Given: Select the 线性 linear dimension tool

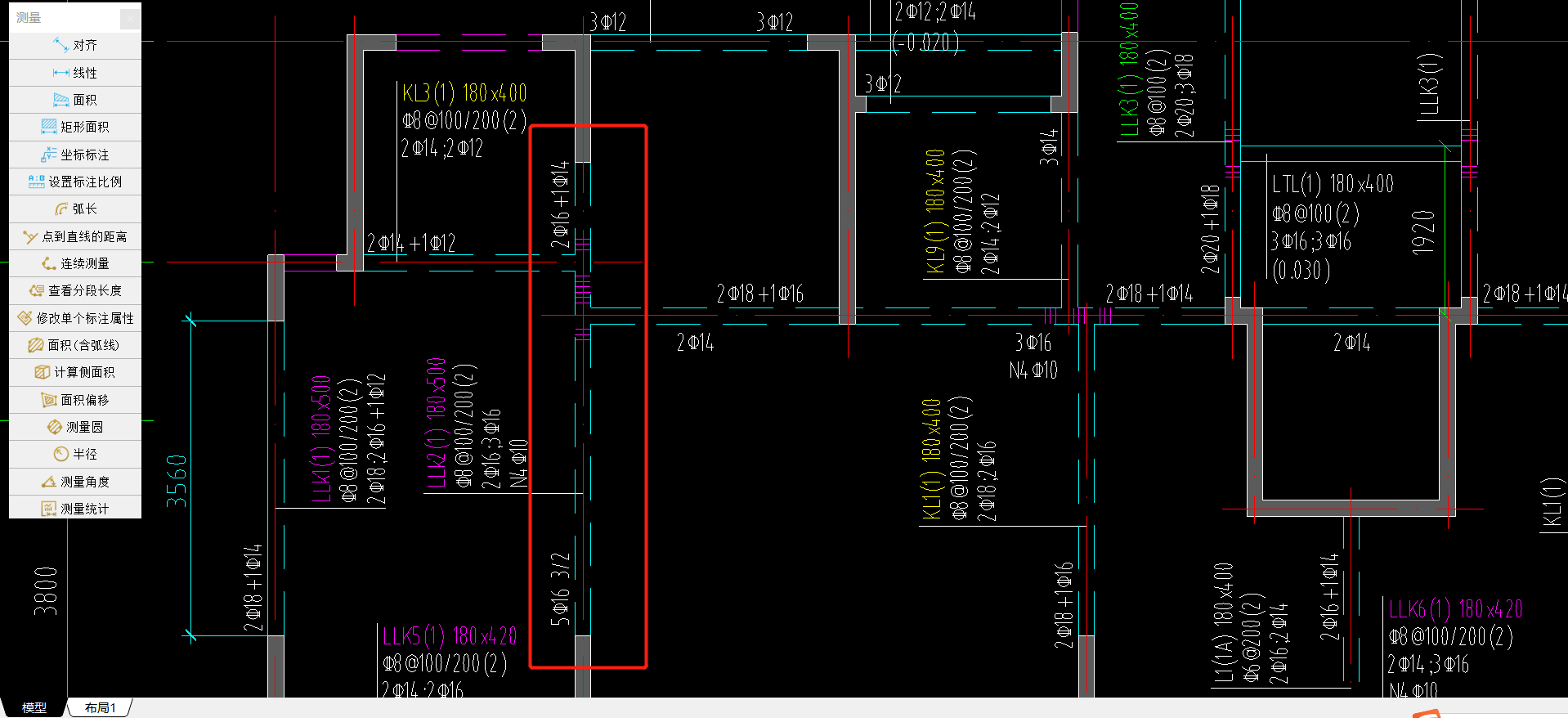Looking at the screenshot, I should point(75,73).
